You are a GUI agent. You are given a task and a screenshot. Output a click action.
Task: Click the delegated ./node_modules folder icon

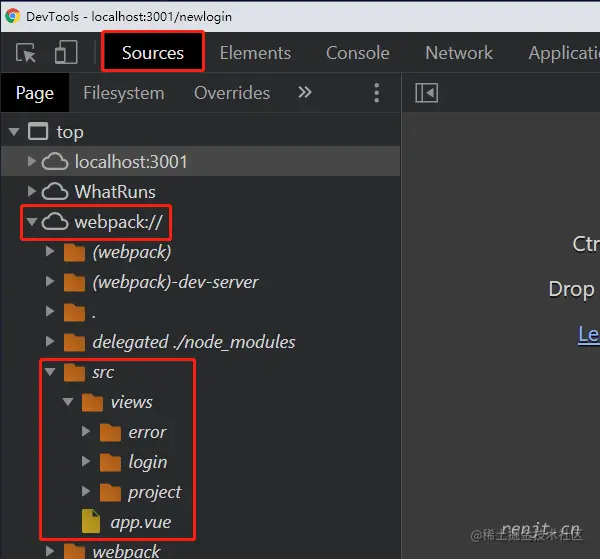point(74,342)
